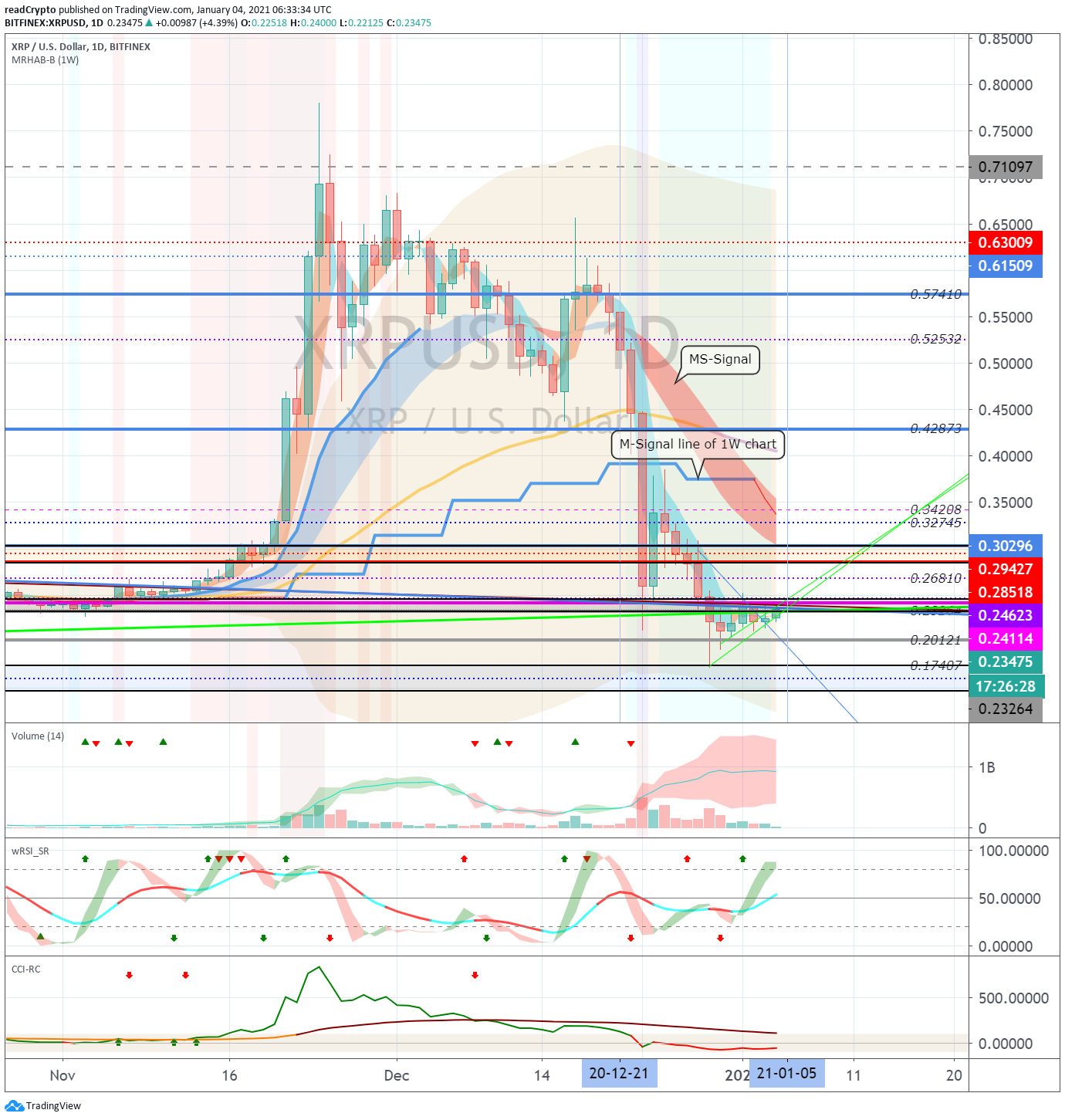Screen dimensions: 1065x1120
Task: Click the 20-12-21 date marker
Action: (x=619, y=1073)
